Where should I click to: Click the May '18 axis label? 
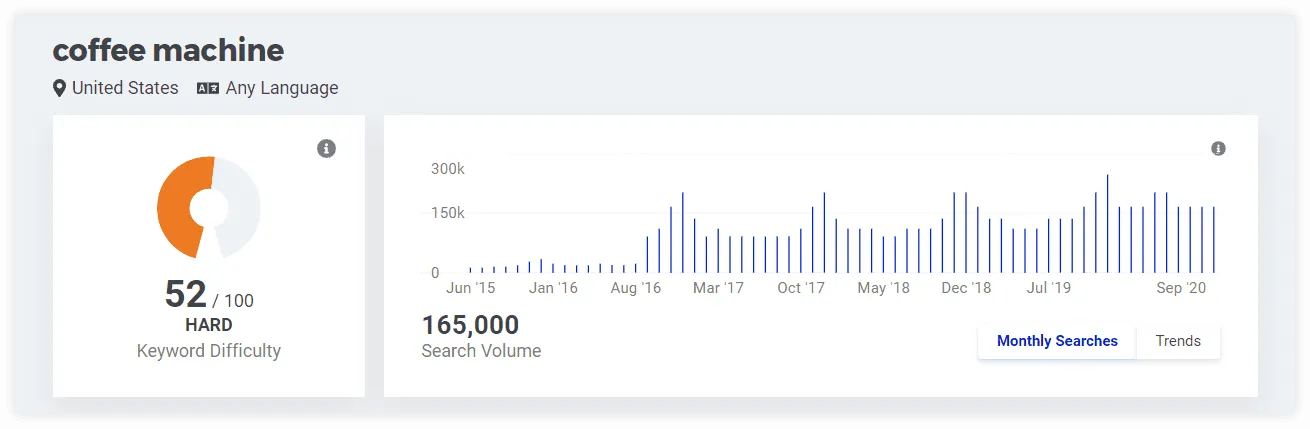coord(883,288)
